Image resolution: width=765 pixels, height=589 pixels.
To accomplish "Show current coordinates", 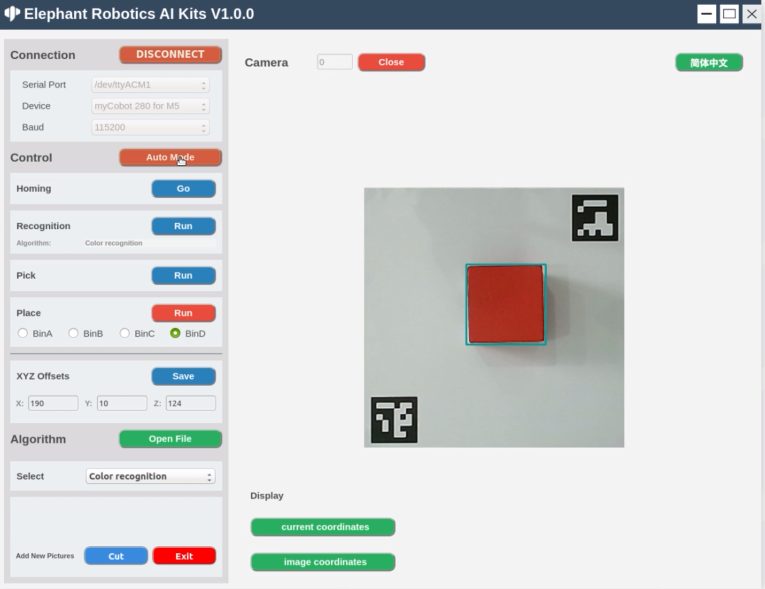I will (x=323, y=527).
